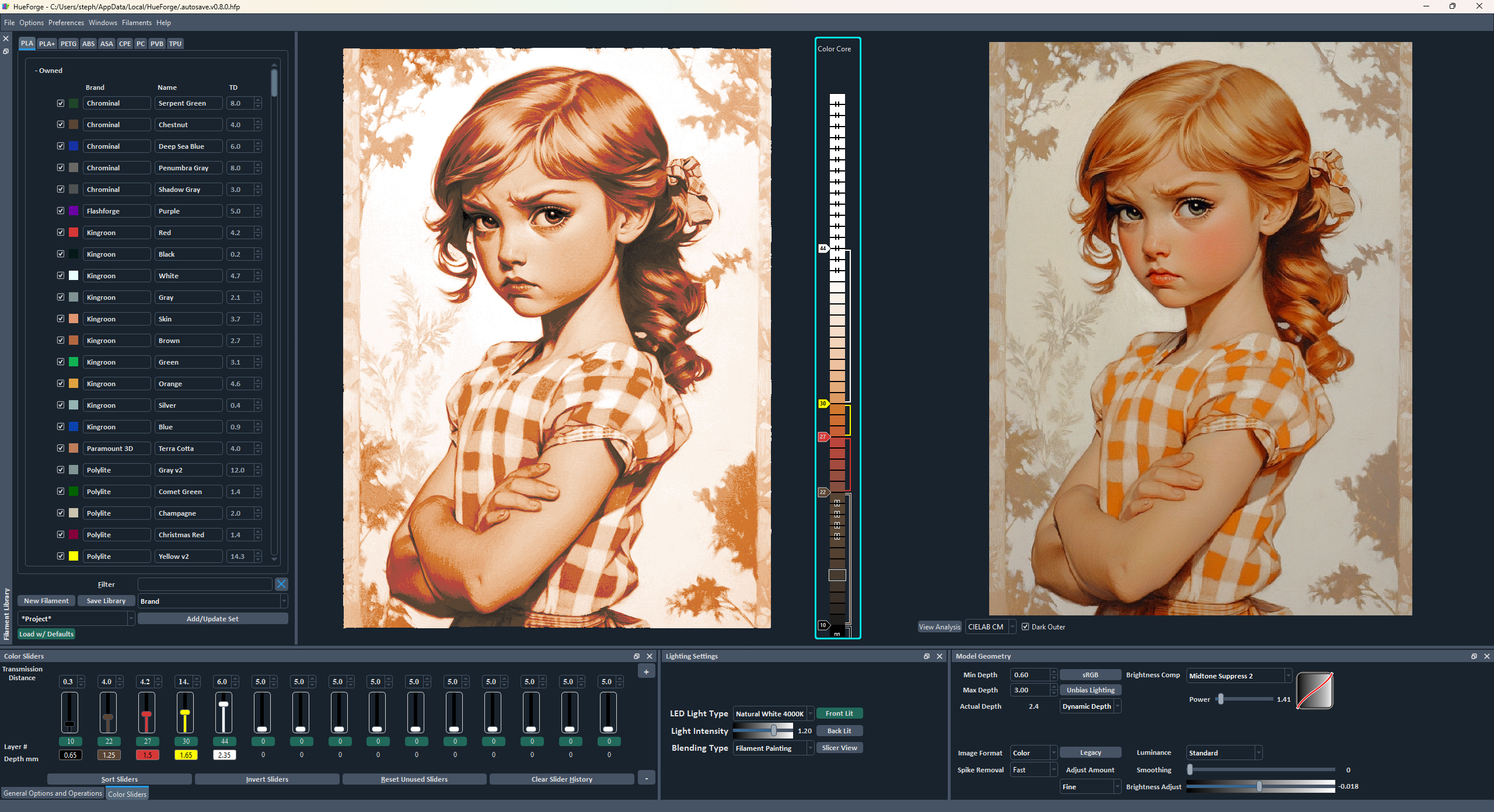Close the Color Sliders panel

click(x=650, y=656)
